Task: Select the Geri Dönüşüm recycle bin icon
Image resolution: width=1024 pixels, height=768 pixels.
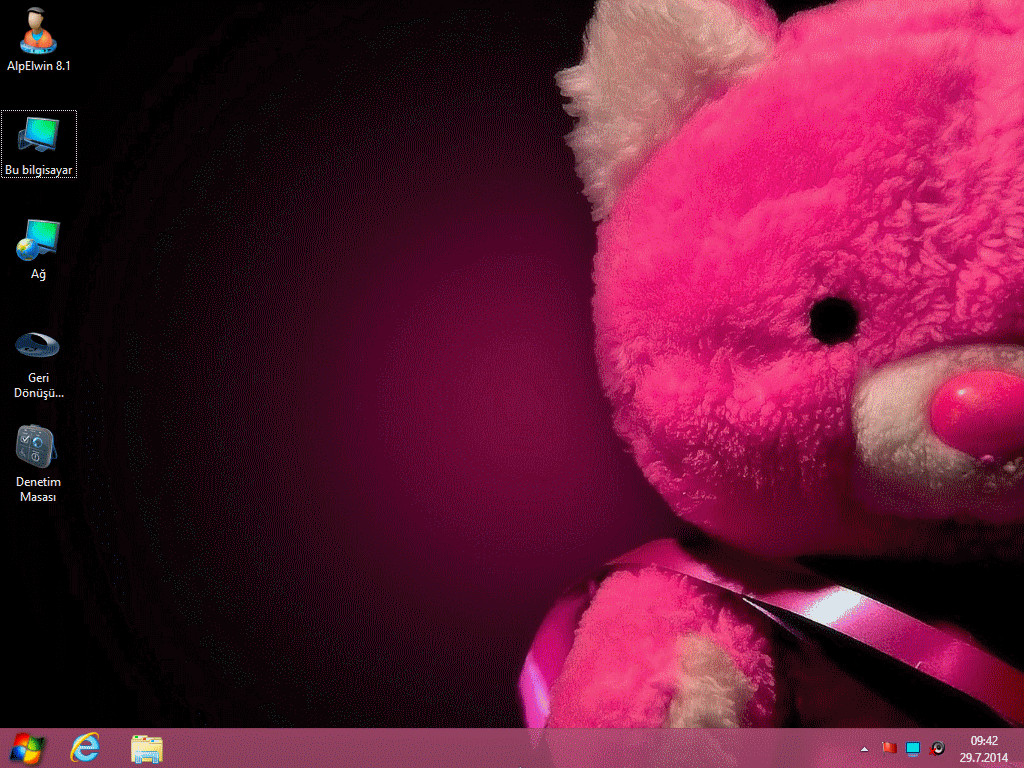Action: coord(38,345)
